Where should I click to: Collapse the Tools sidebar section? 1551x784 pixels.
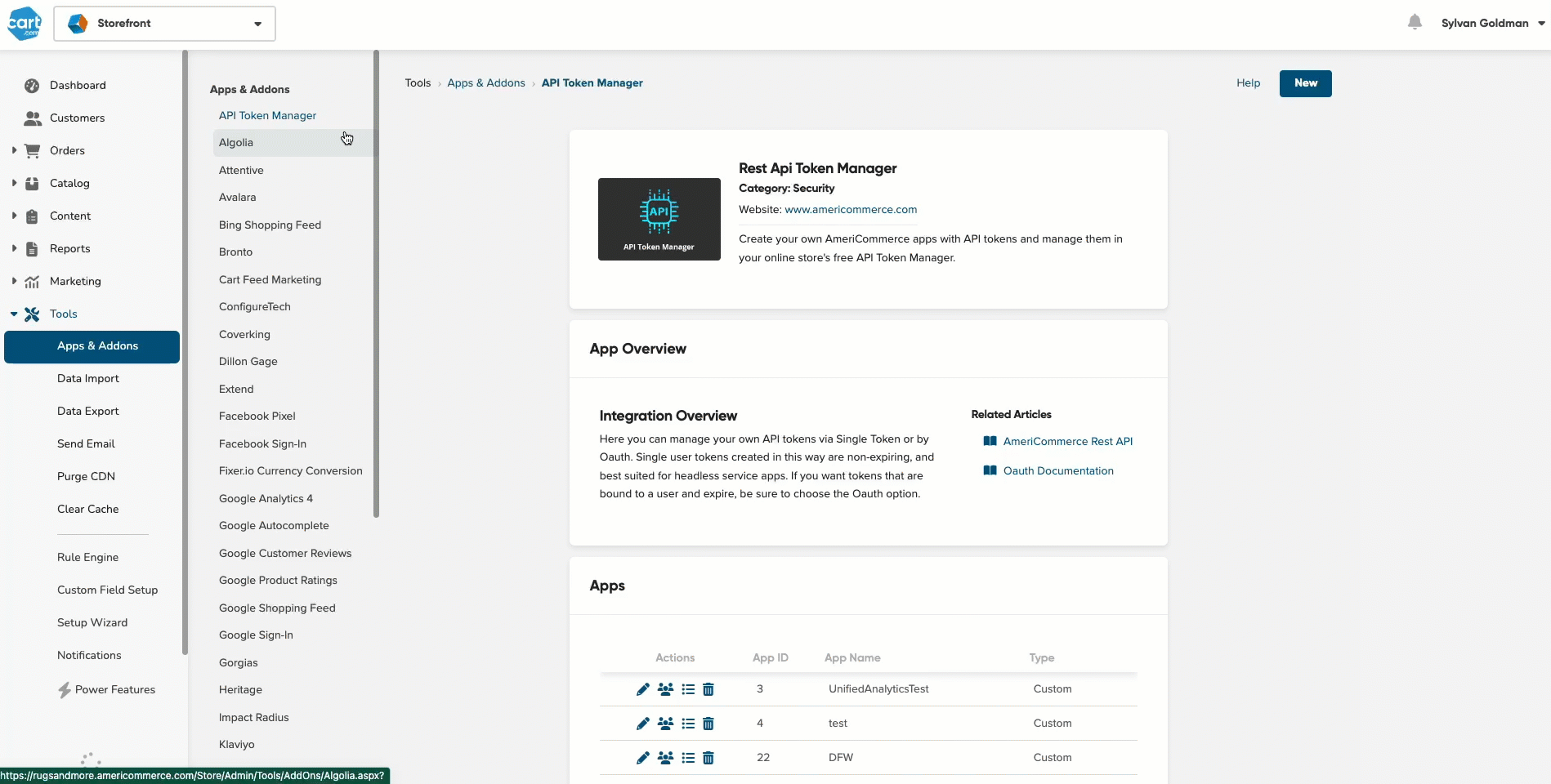coord(14,314)
